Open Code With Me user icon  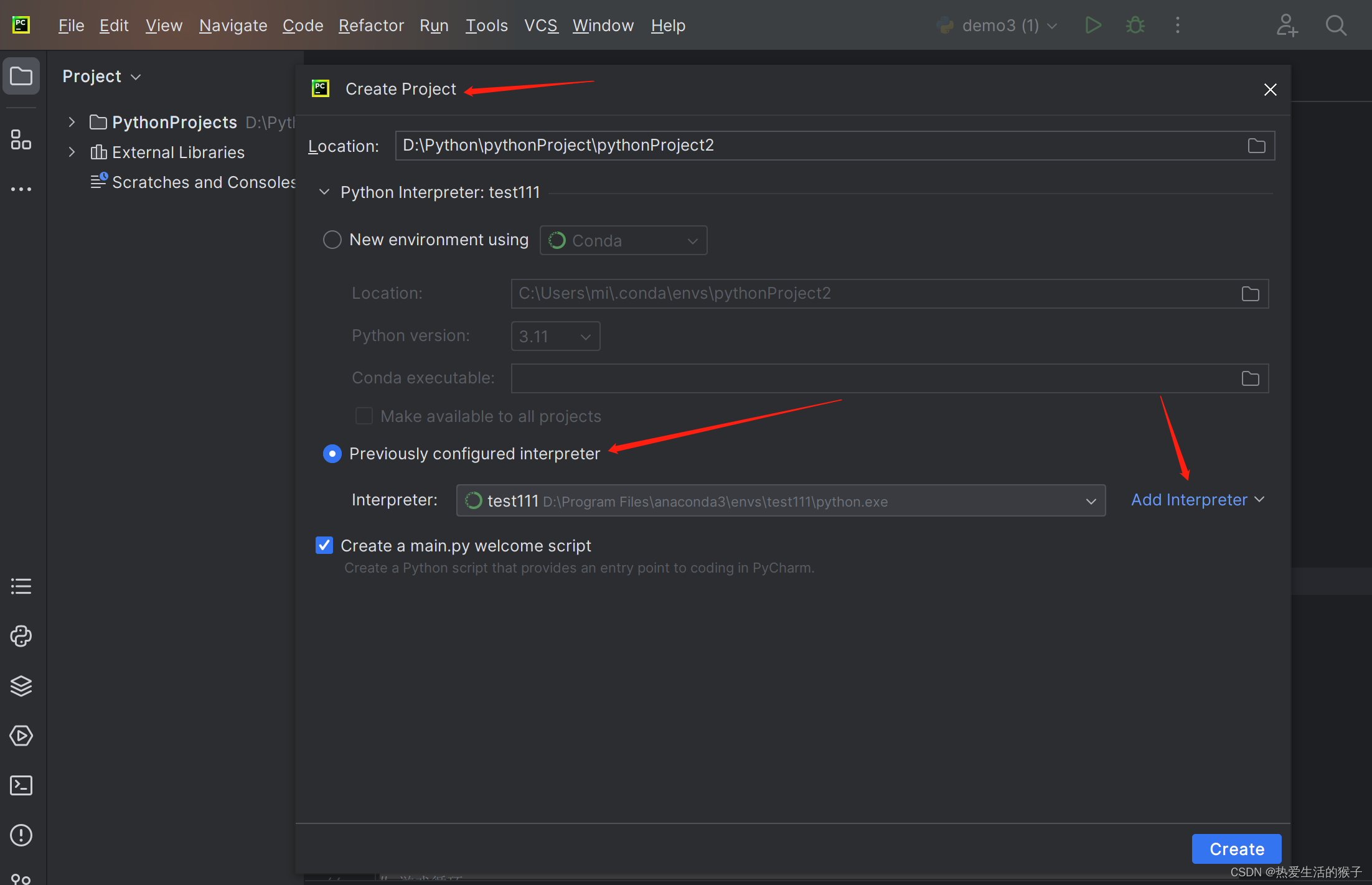[1287, 26]
